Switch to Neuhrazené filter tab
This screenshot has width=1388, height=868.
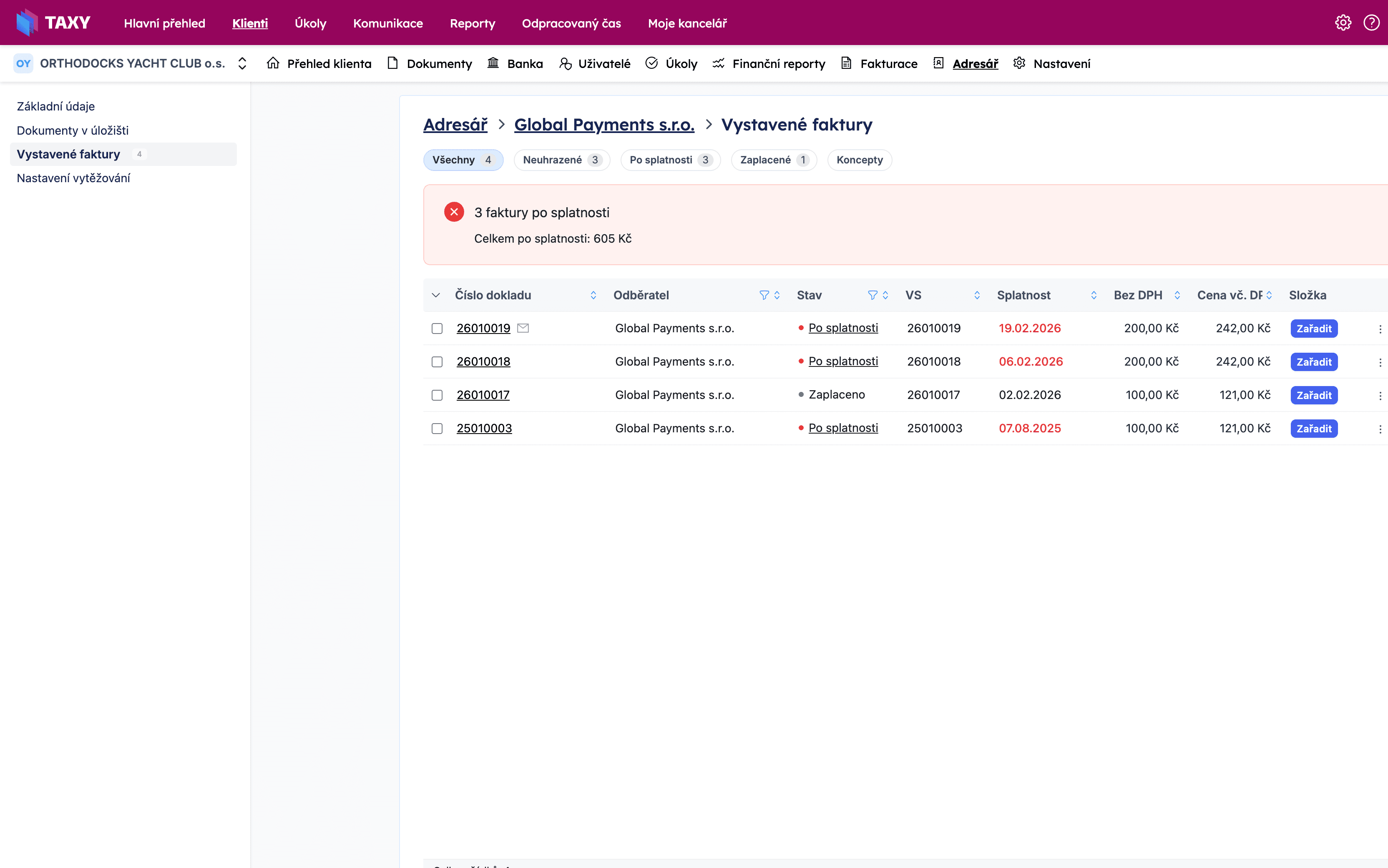coord(562,160)
